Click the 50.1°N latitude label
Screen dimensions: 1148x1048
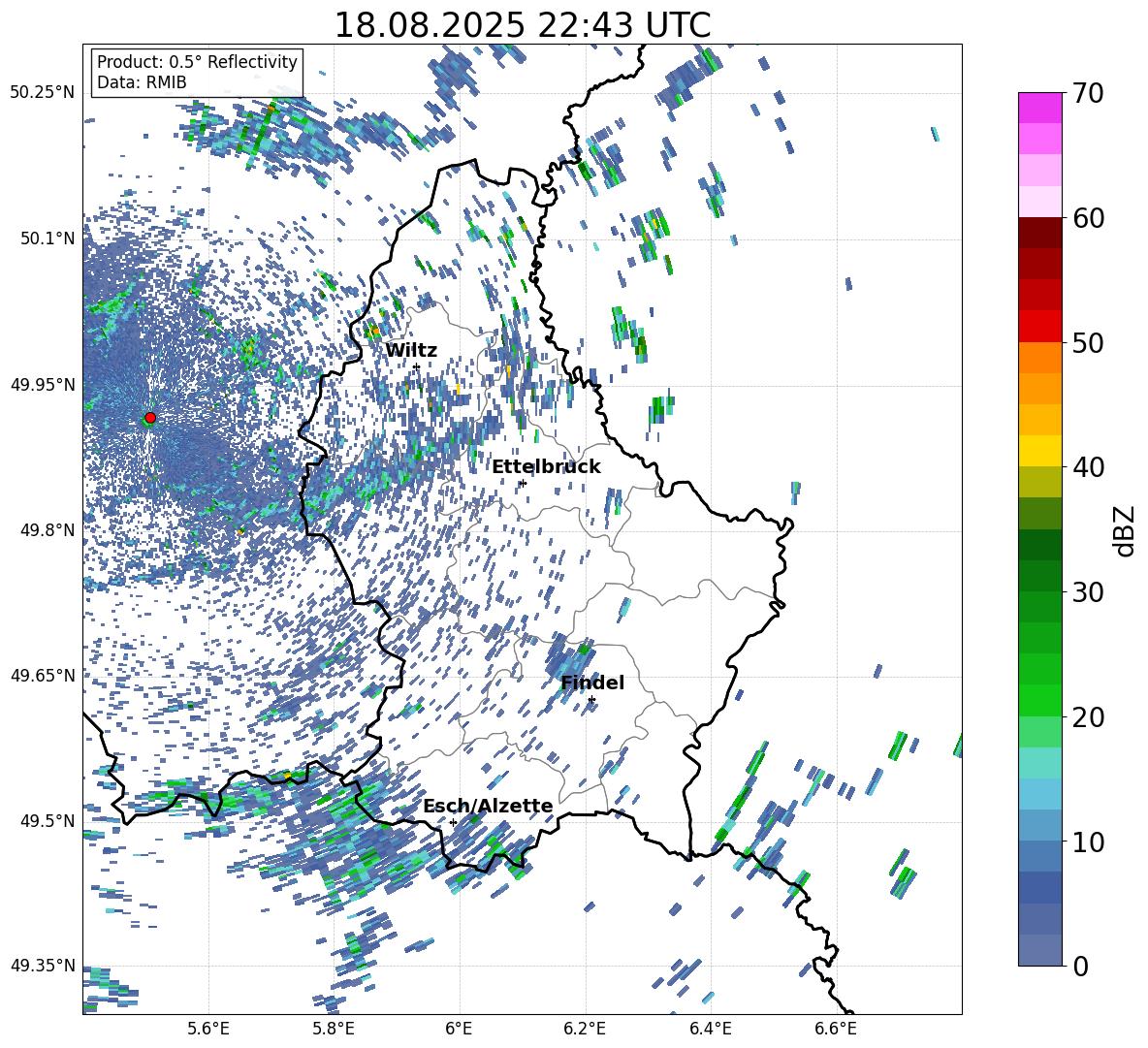click(48, 238)
